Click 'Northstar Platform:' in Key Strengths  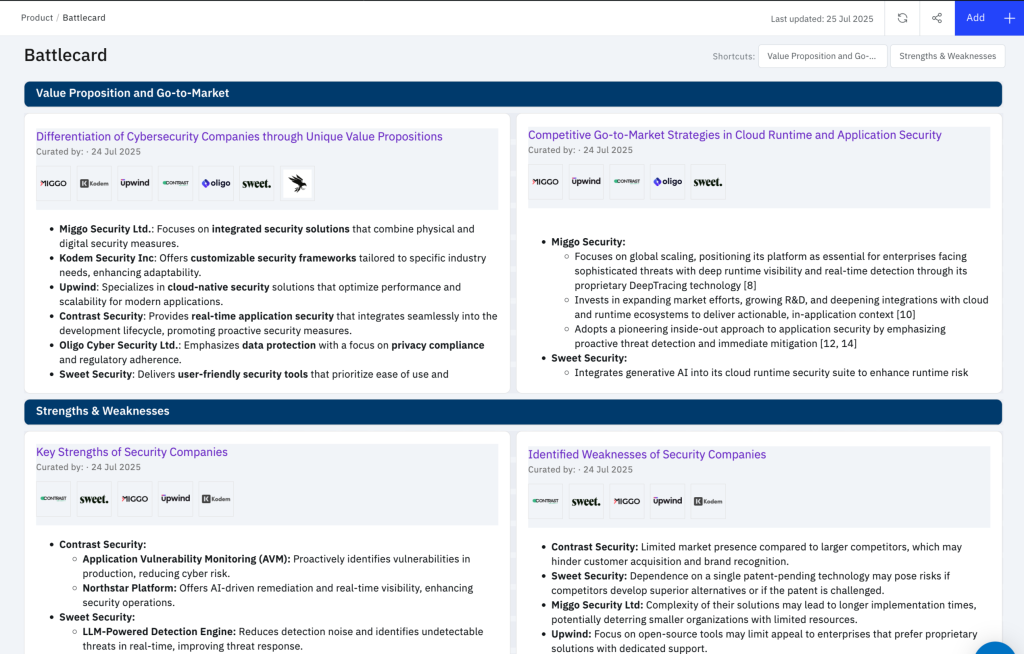pyautogui.click(x=129, y=589)
